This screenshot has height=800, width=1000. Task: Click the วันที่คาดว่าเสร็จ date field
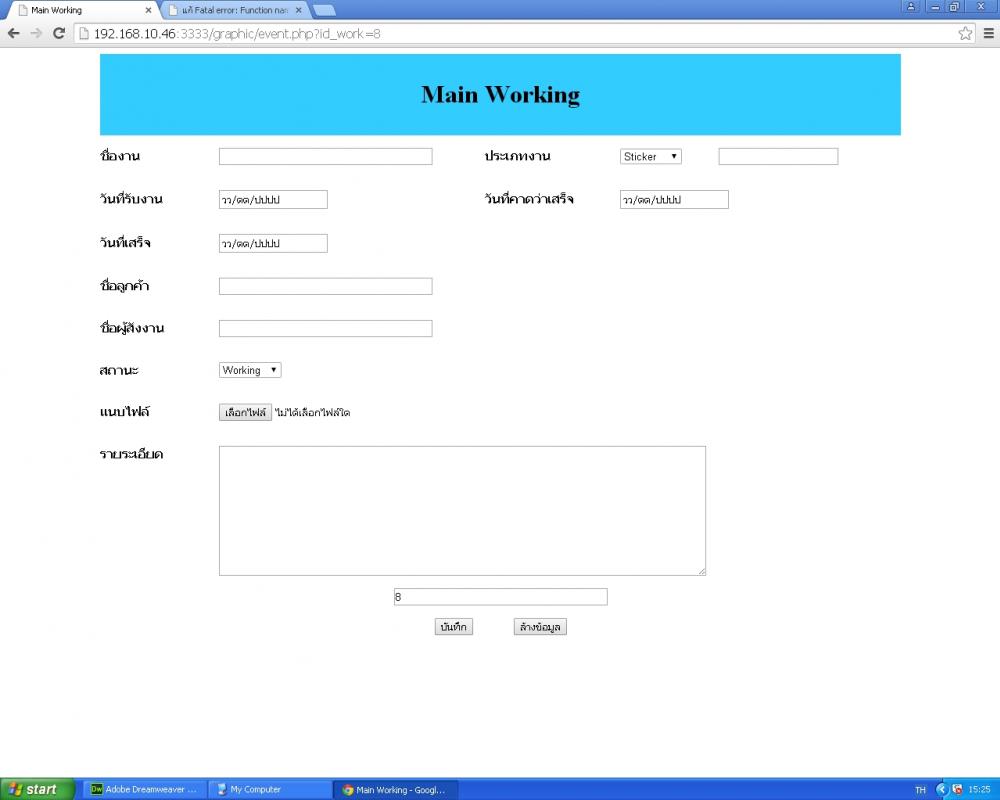[674, 199]
